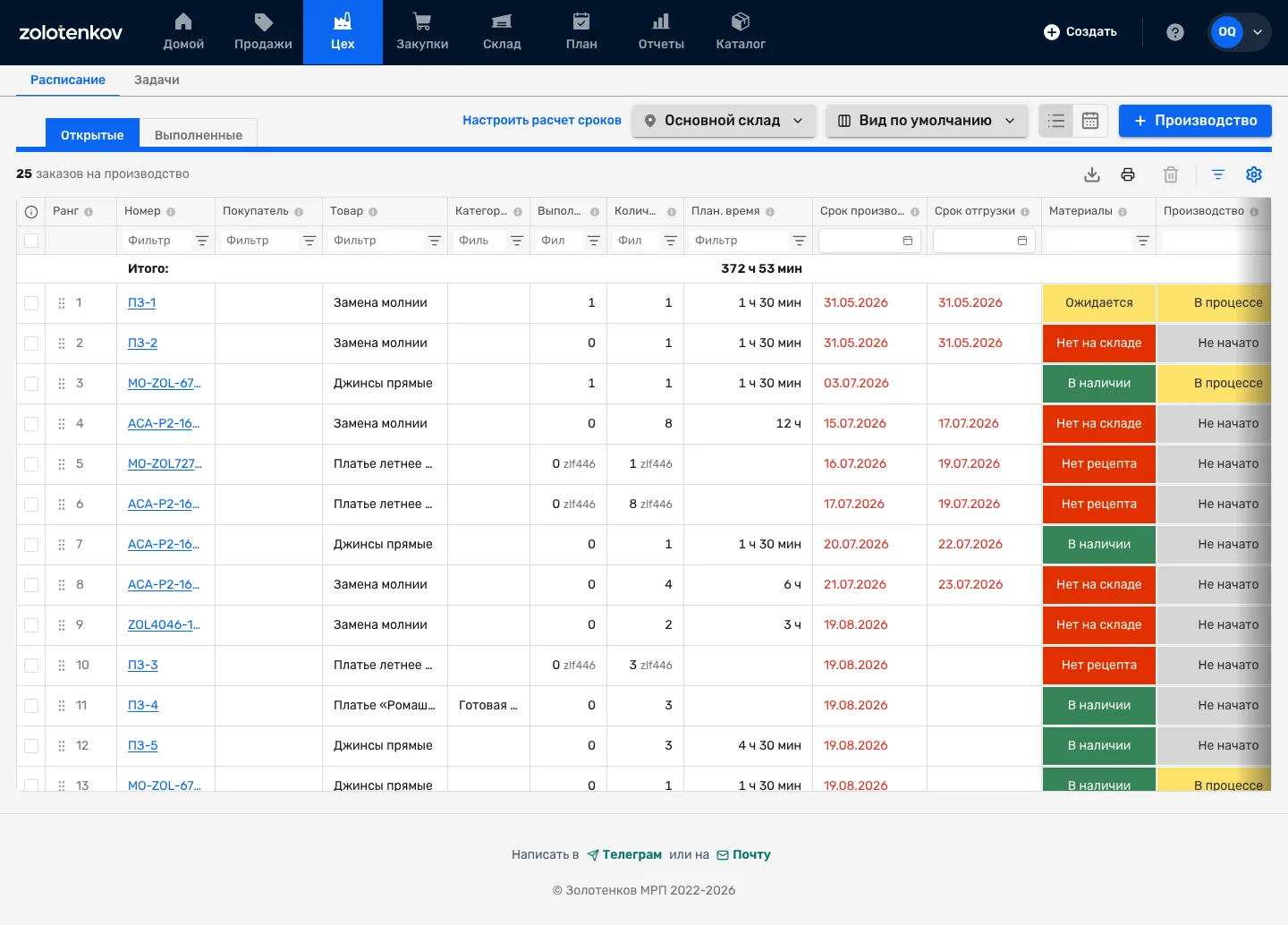Click the Ожидается materials status cell
This screenshot has width=1288, height=925.
click(x=1099, y=303)
